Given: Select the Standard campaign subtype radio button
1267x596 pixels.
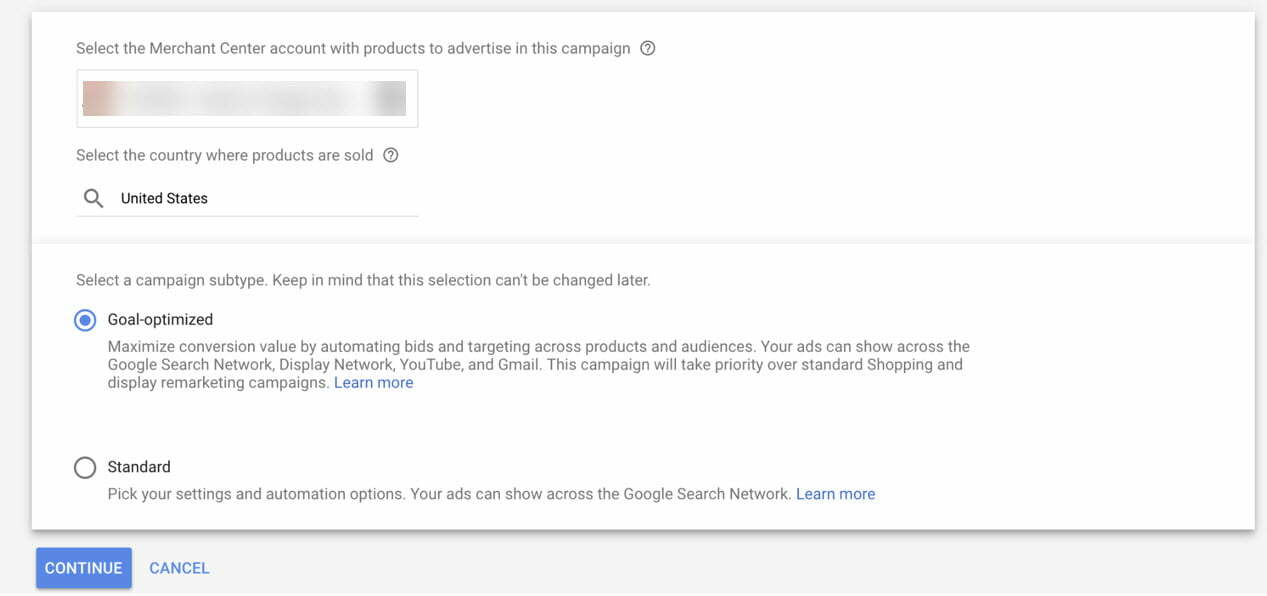Looking at the screenshot, I should (85, 466).
